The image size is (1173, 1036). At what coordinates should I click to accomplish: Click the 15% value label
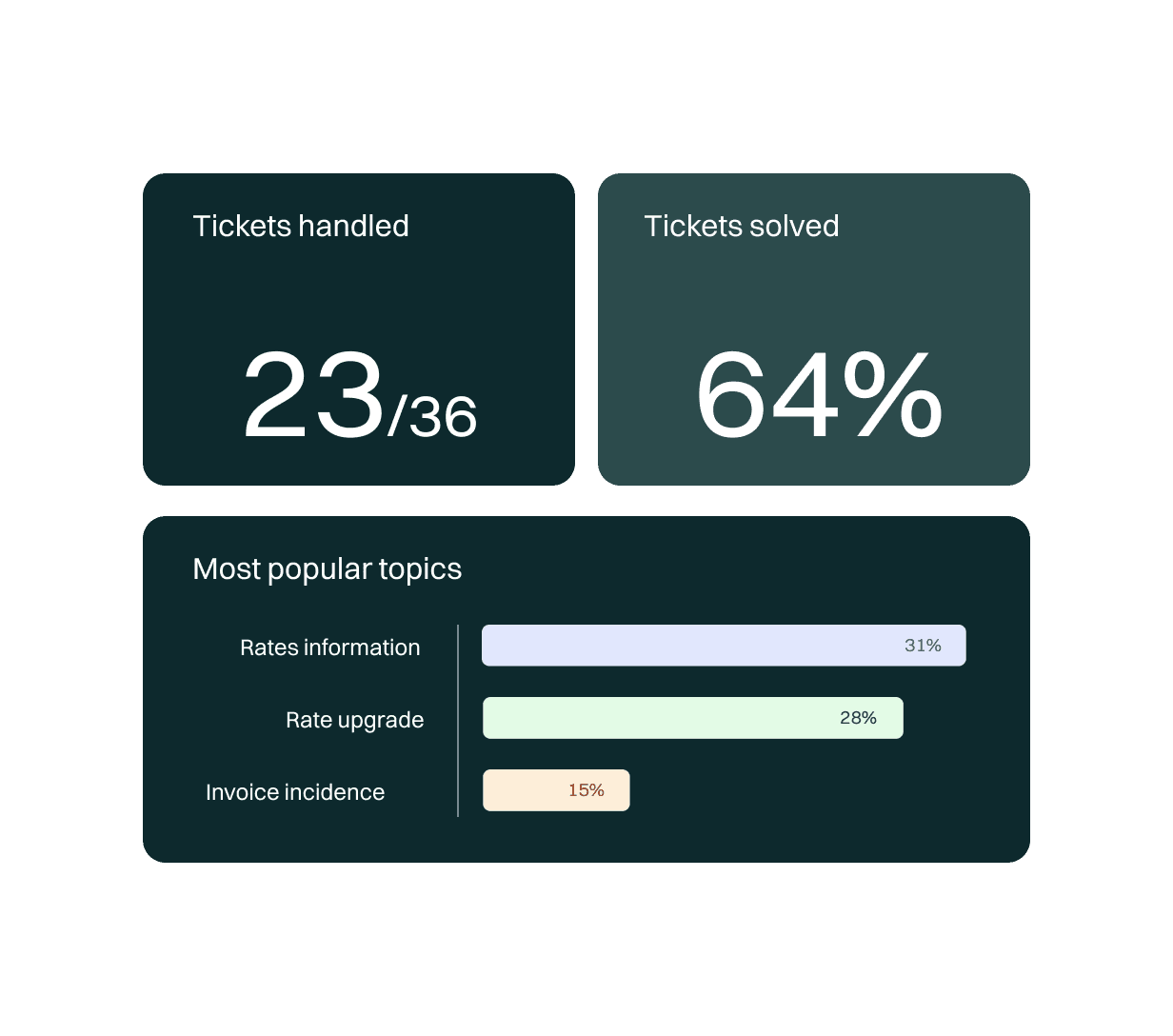pyautogui.click(x=586, y=790)
